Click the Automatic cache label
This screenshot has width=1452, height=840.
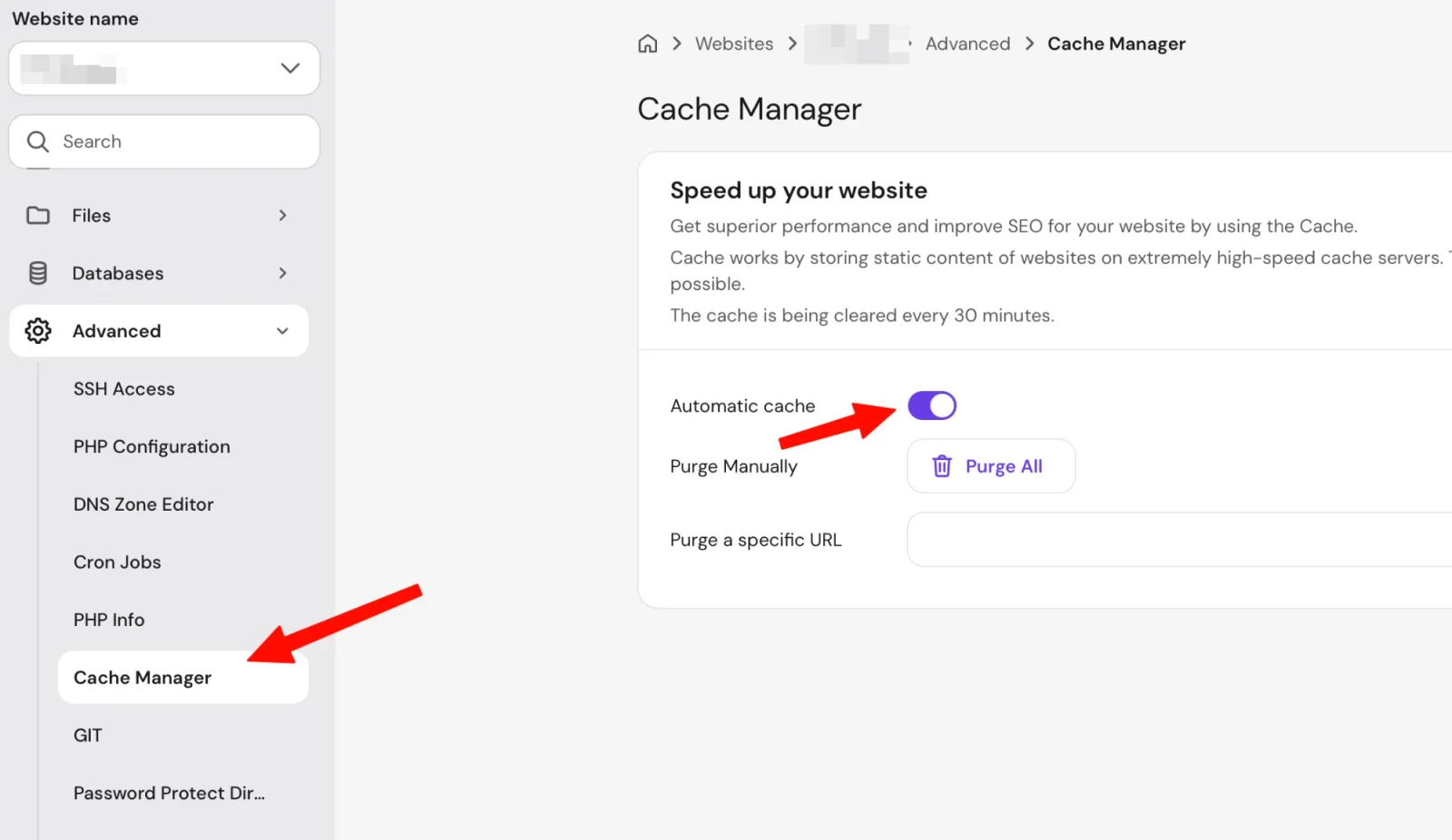point(742,406)
